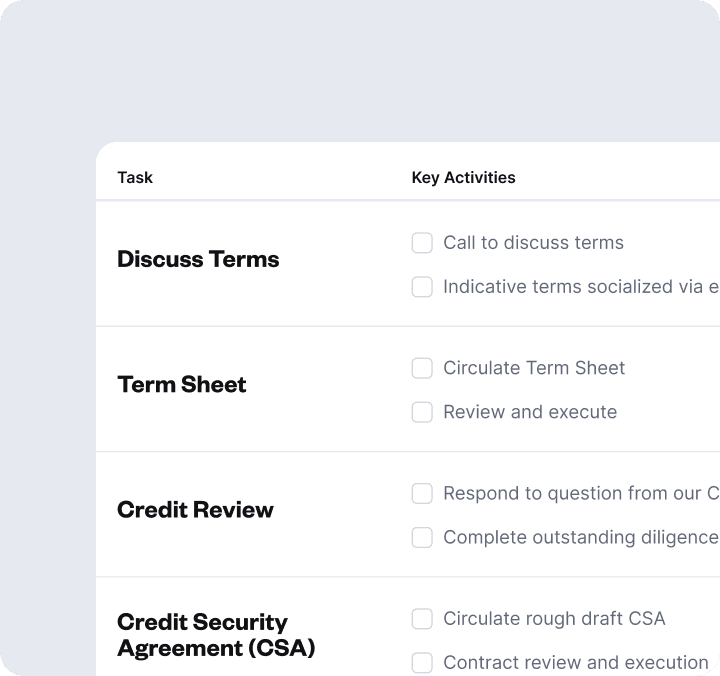Tick the 'Indicative terms socialized' checkbox
The image size is (720, 676).
pos(422,287)
